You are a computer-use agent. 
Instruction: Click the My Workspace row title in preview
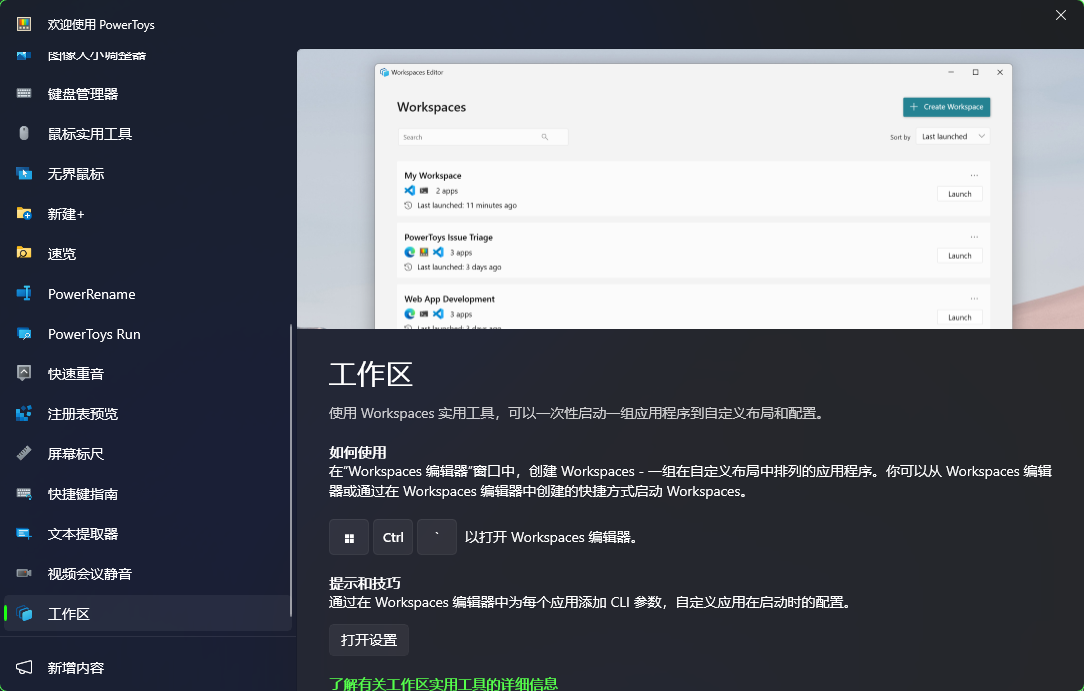pos(433,176)
